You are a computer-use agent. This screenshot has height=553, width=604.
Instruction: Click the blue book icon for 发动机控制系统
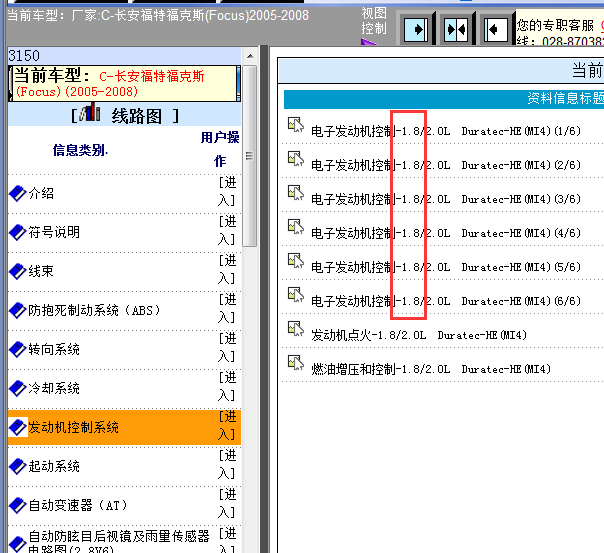(17, 427)
